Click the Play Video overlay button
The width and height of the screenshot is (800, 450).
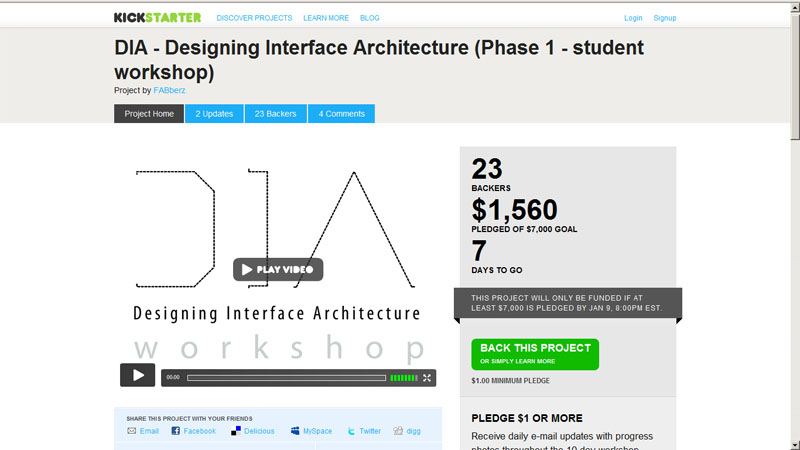pyautogui.click(x=278, y=269)
